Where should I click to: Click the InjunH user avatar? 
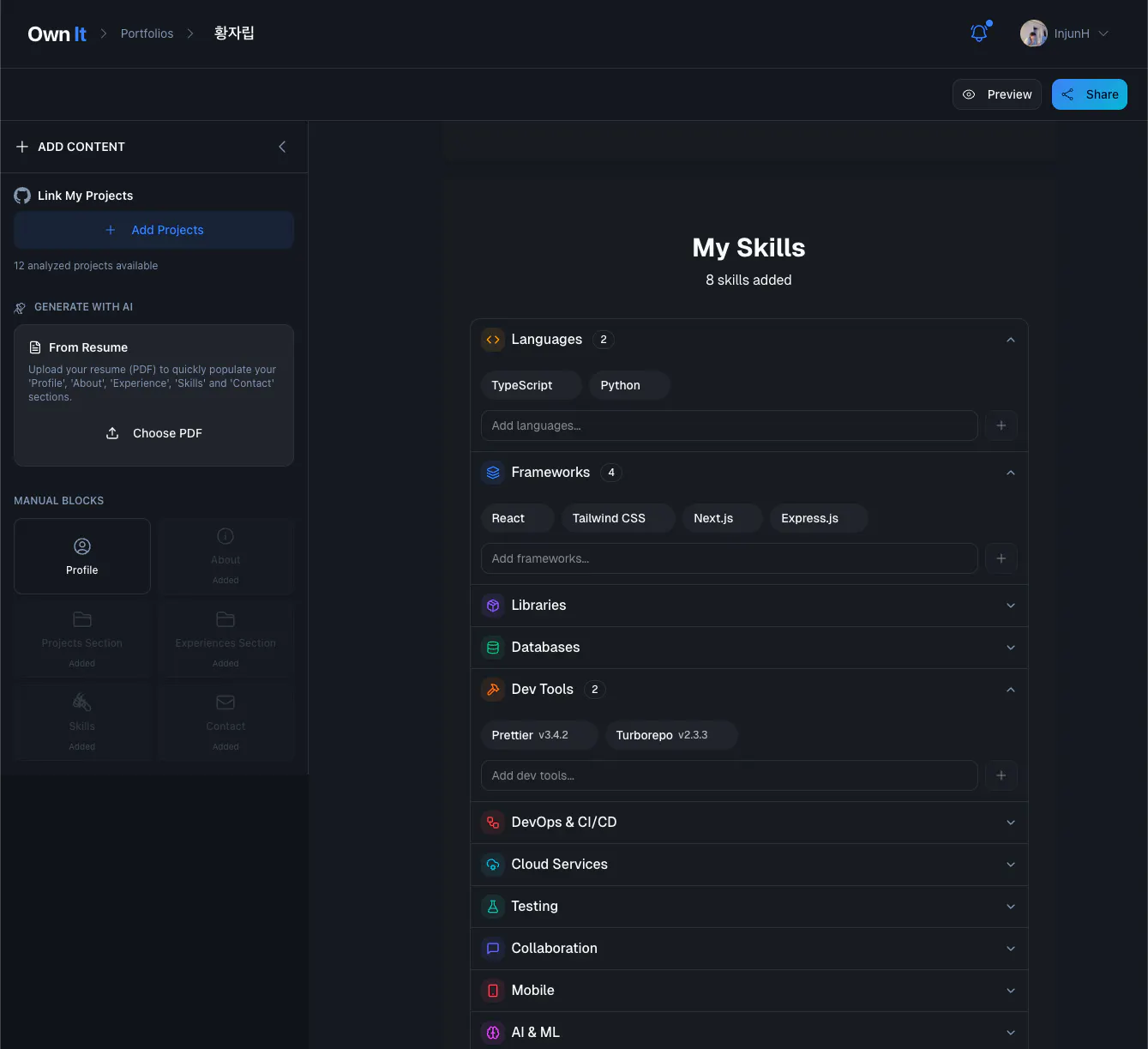pyautogui.click(x=1033, y=33)
